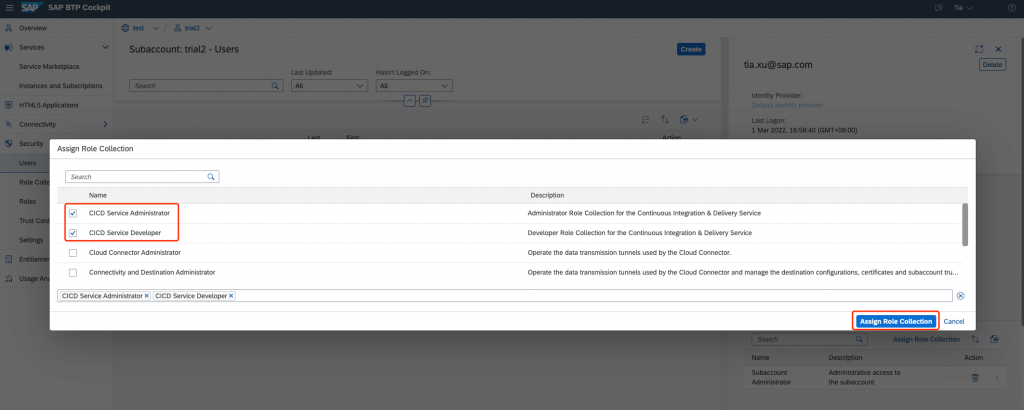Export the user's role collections list
Screen dimensions: 1024x410
coord(994,339)
